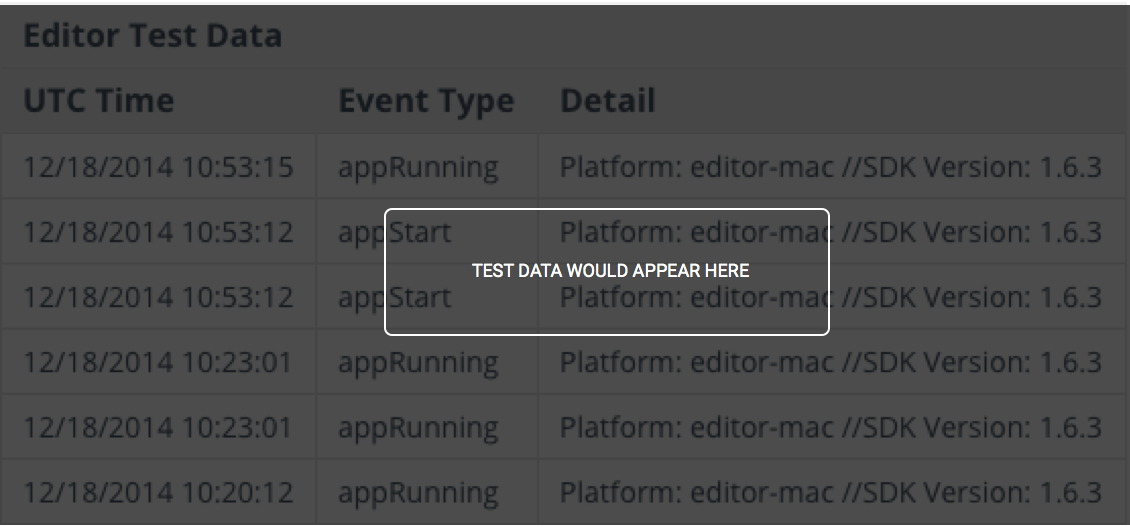The height and width of the screenshot is (527, 1130).
Task: Click the lower appStart event cell
Action: [360, 297]
